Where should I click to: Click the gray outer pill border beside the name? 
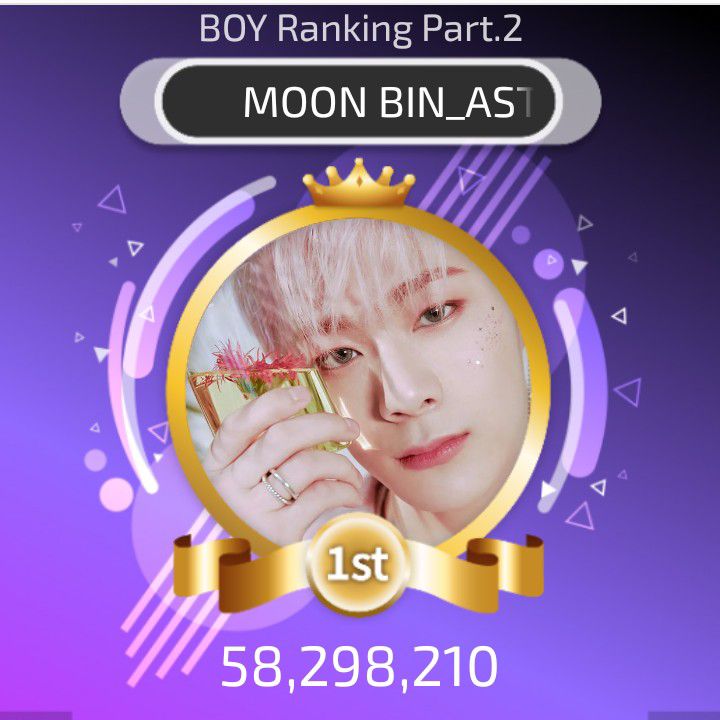138,101
